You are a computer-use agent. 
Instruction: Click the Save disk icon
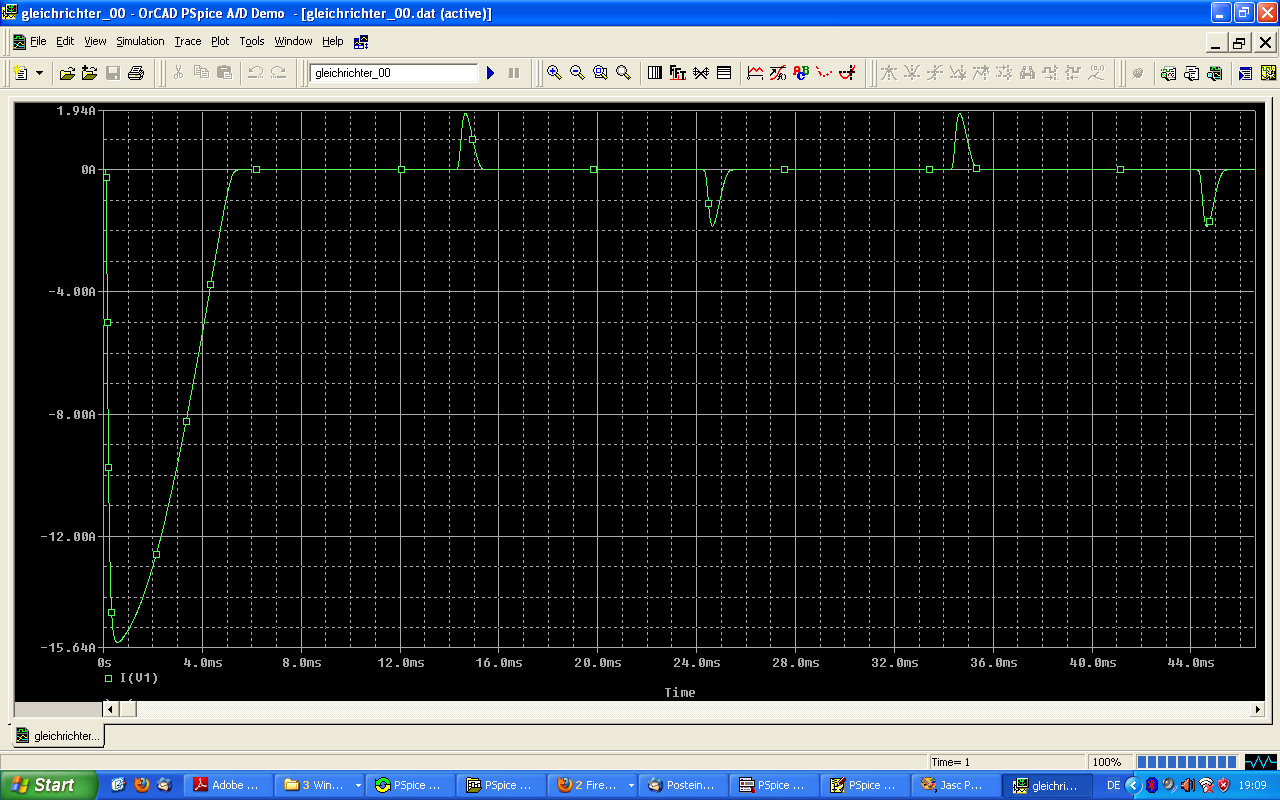113,73
